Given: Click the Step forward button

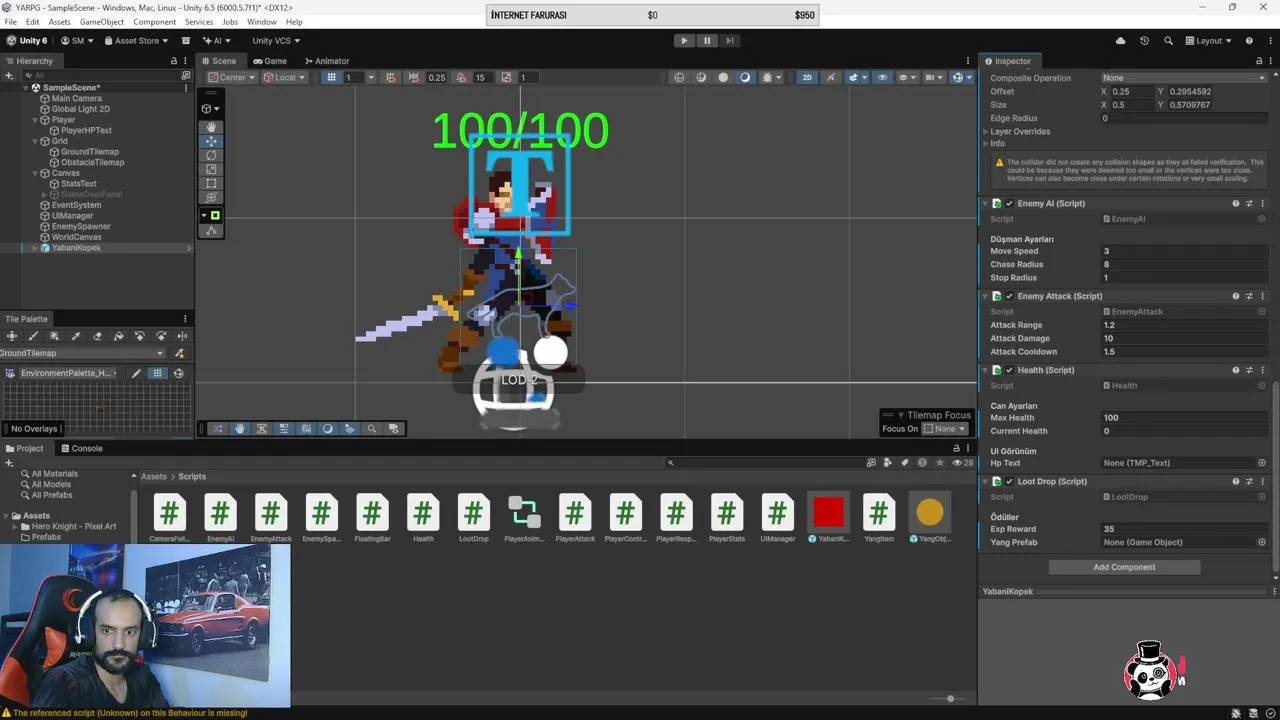Looking at the screenshot, I should click(730, 41).
